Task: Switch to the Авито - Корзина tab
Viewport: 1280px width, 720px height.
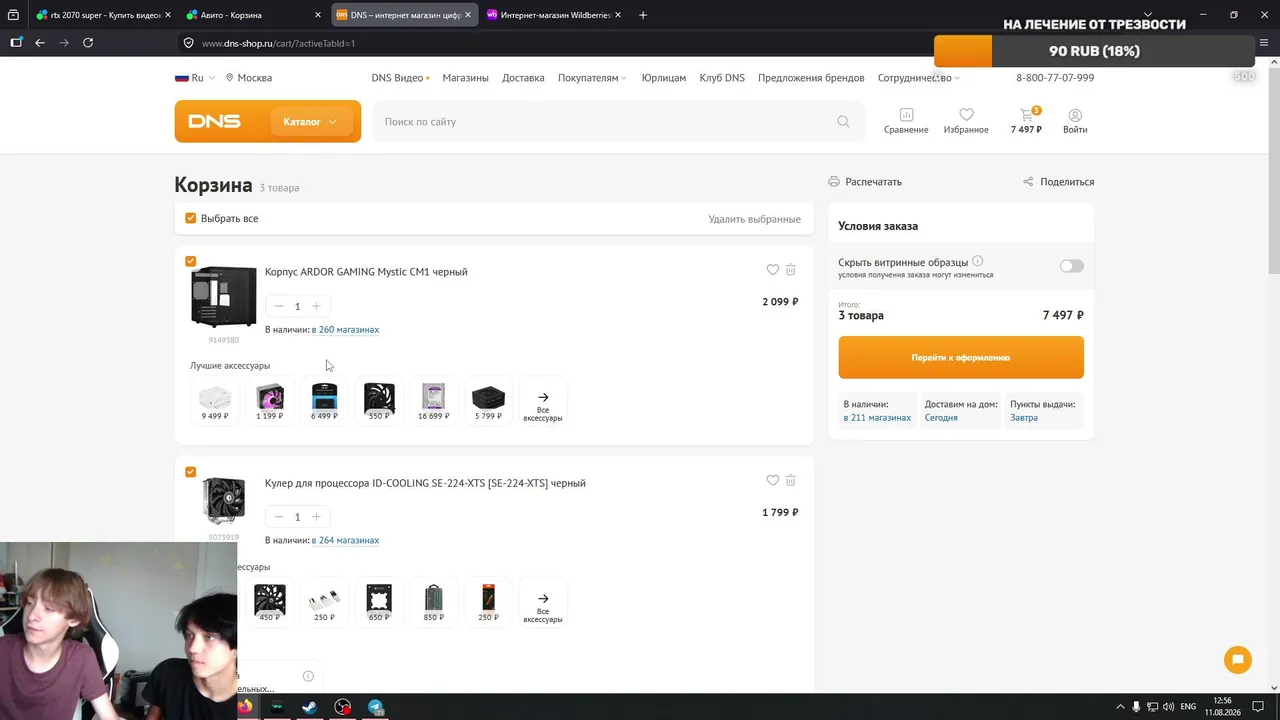Action: coord(254,15)
